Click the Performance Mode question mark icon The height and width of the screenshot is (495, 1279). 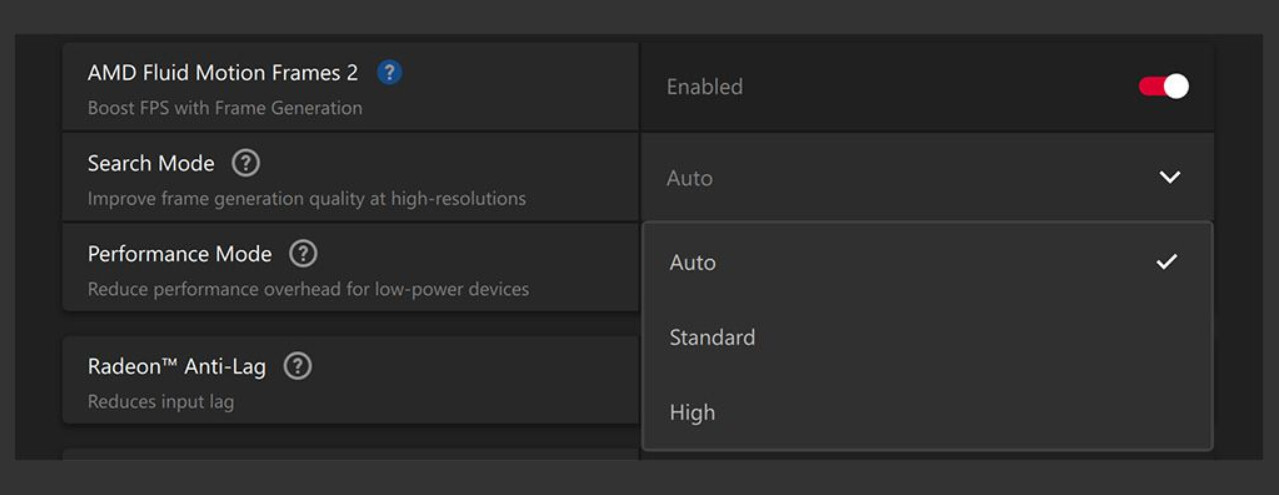(303, 254)
